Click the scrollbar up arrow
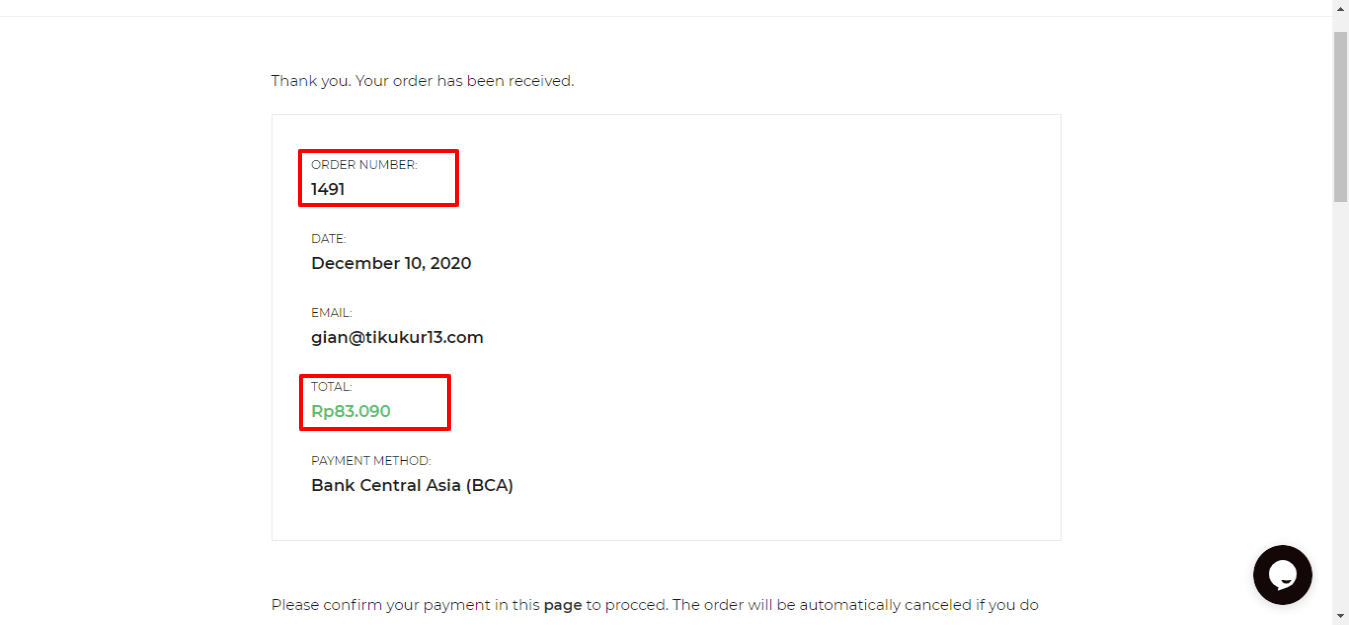The height and width of the screenshot is (625, 1349). point(1340,9)
